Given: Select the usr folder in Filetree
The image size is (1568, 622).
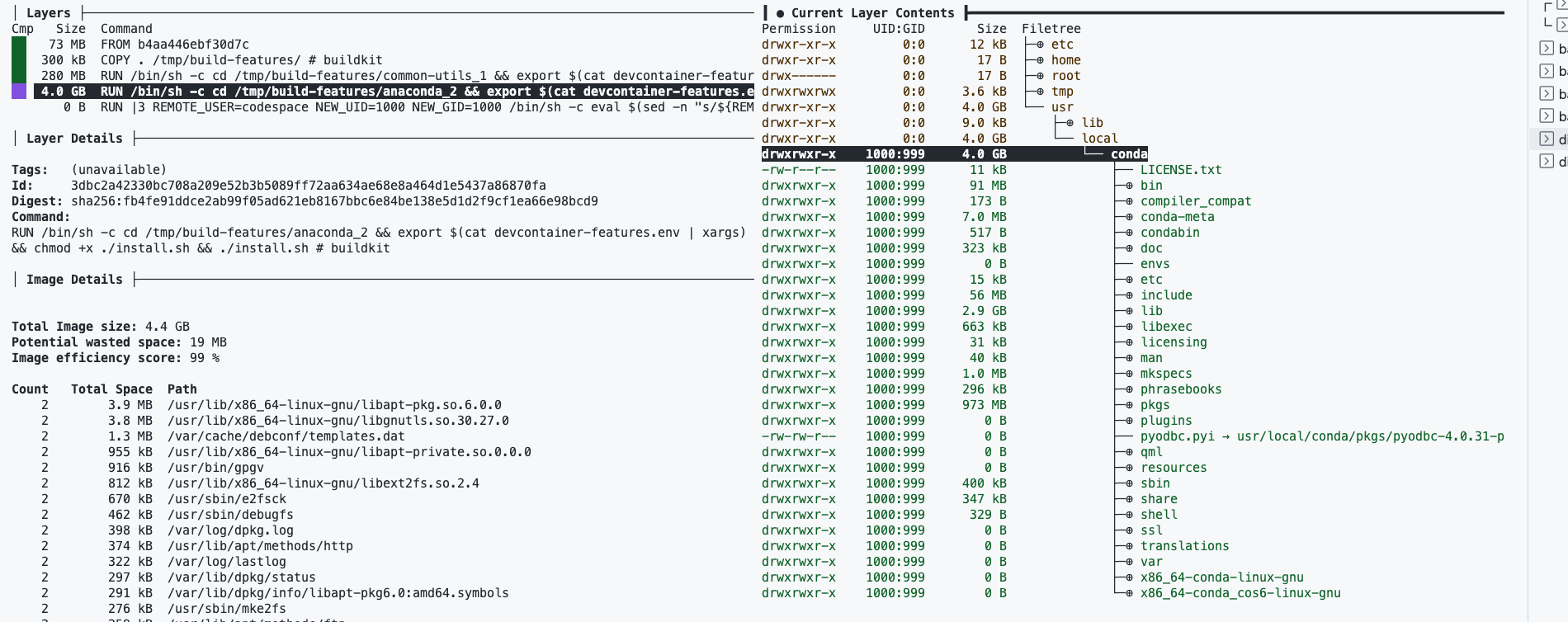Looking at the screenshot, I should point(1061,107).
